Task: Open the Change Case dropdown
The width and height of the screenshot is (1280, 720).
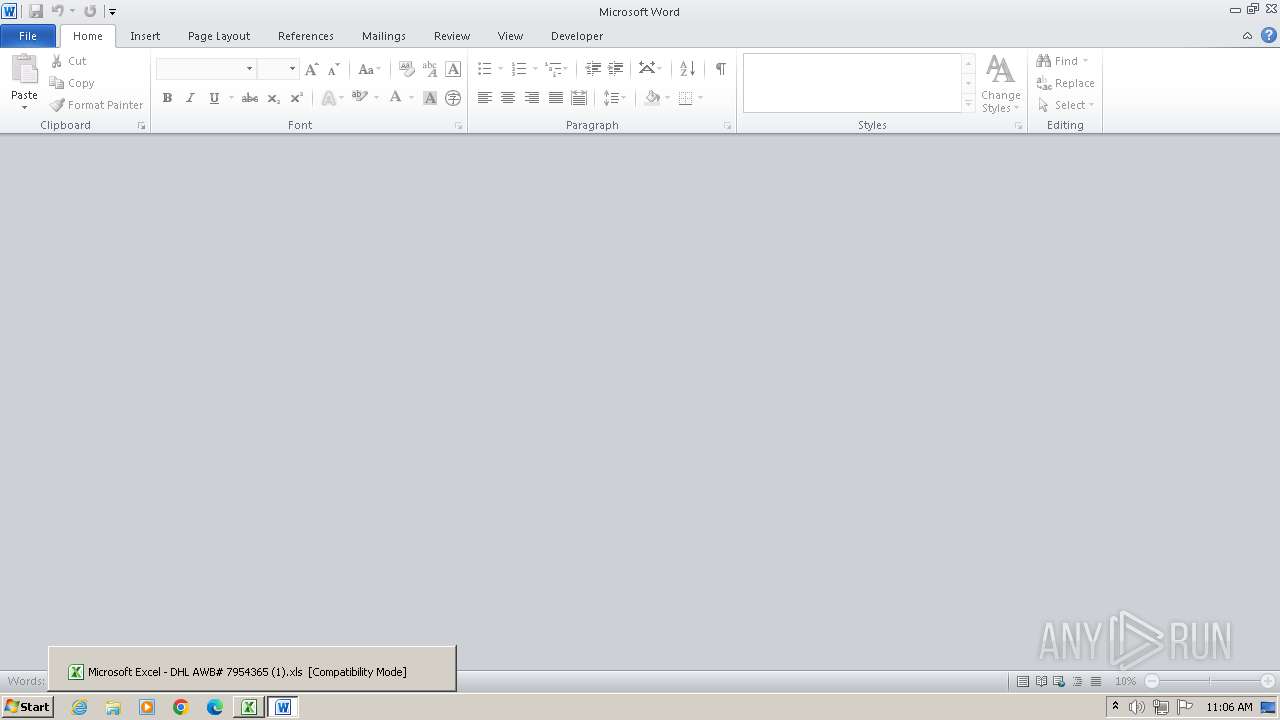Action: click(x=369, y=69)
